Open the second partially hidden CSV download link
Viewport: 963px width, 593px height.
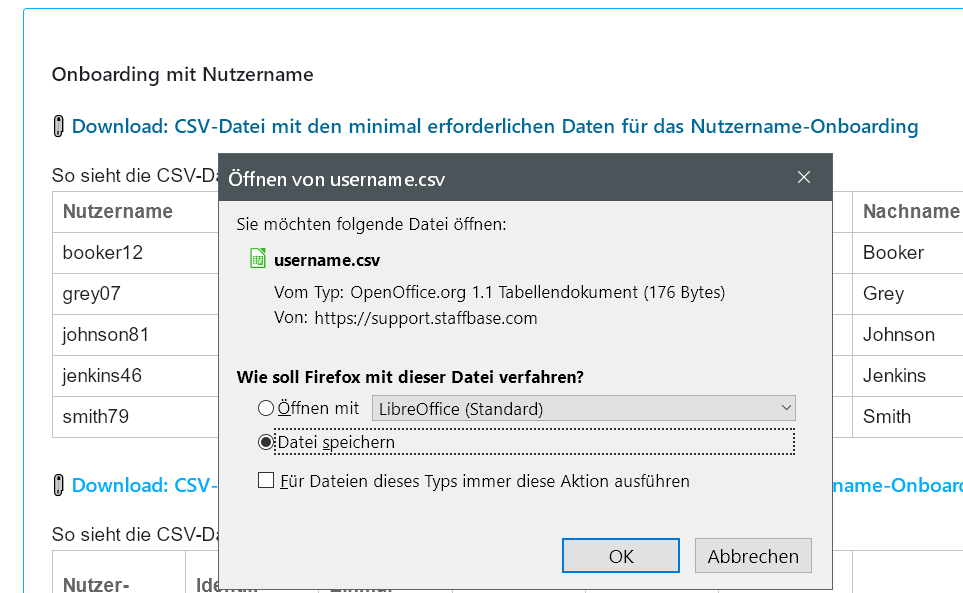tap(144, 485)
